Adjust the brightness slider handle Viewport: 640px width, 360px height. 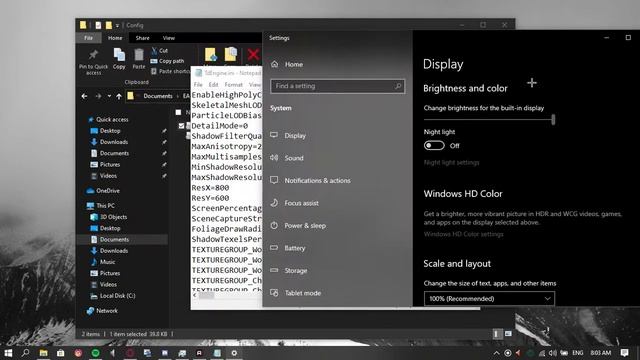[553, 120]
